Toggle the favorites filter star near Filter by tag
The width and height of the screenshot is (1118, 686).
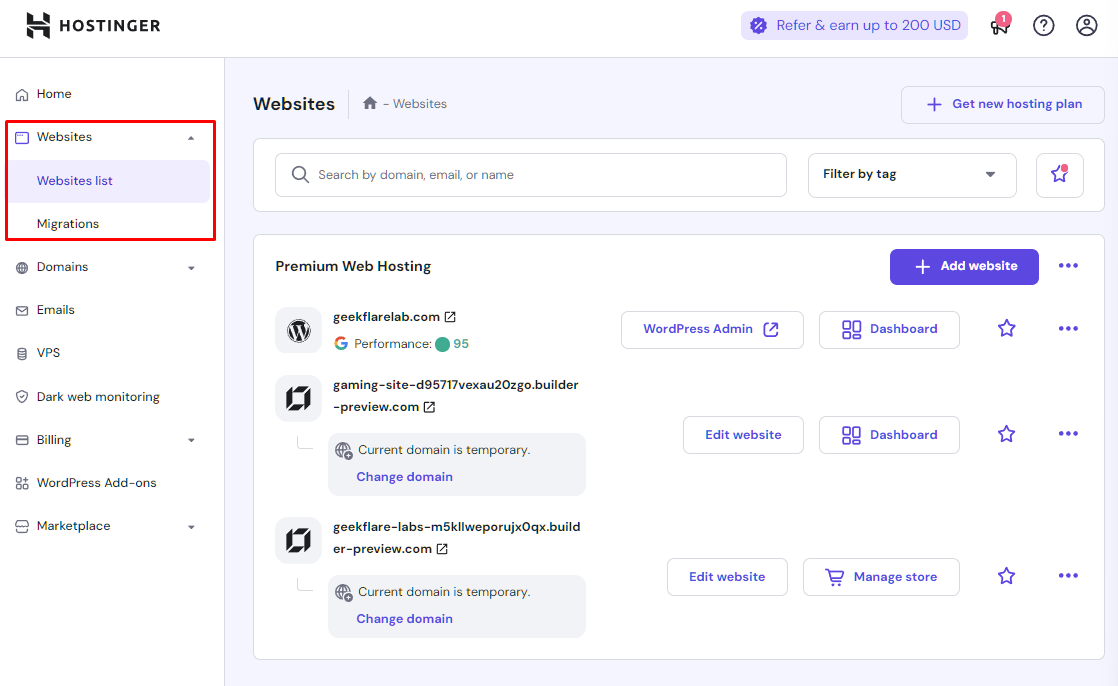click(1059, 175)
